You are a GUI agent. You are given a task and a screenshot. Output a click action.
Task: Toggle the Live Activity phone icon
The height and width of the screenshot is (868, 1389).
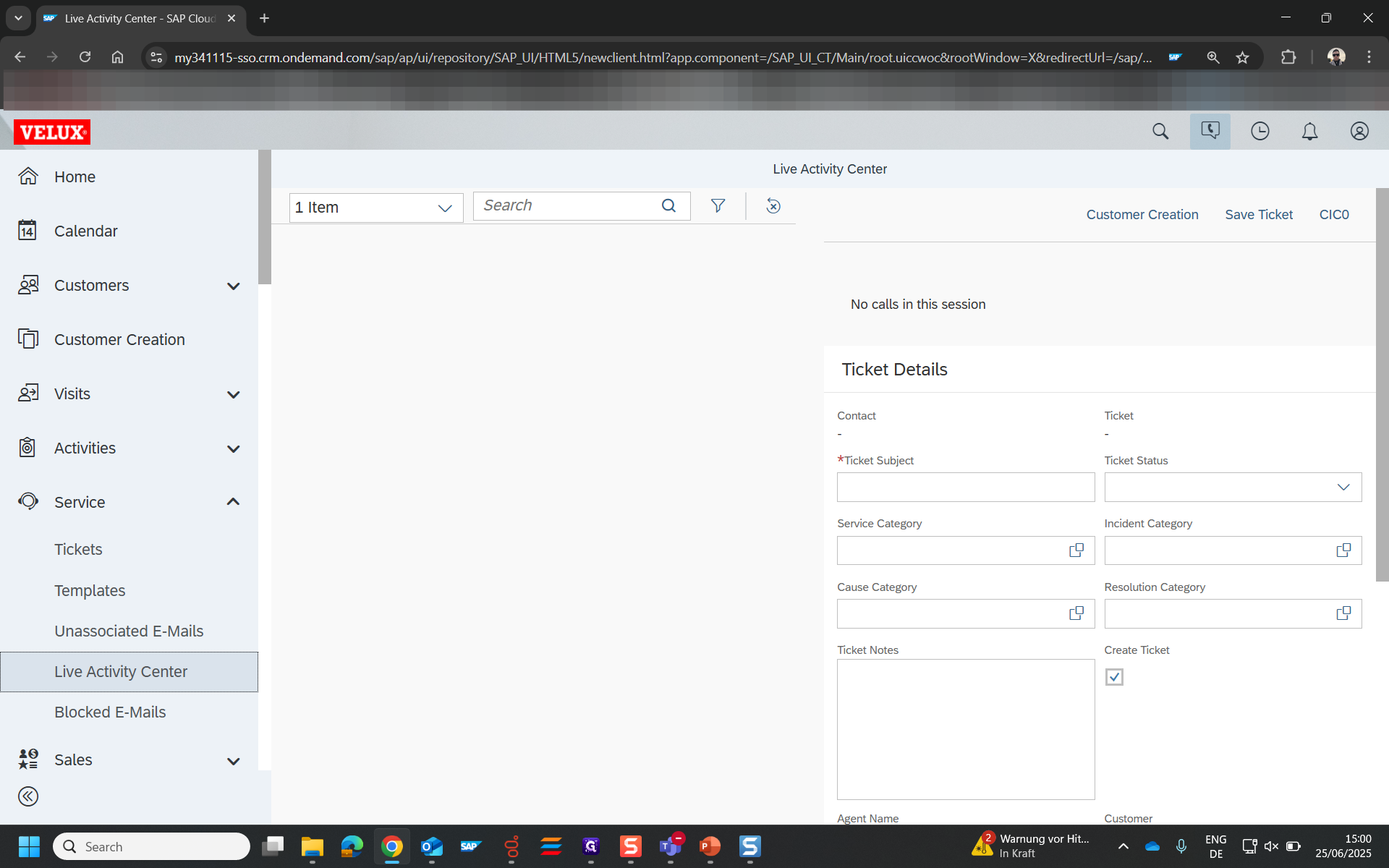1210,131
